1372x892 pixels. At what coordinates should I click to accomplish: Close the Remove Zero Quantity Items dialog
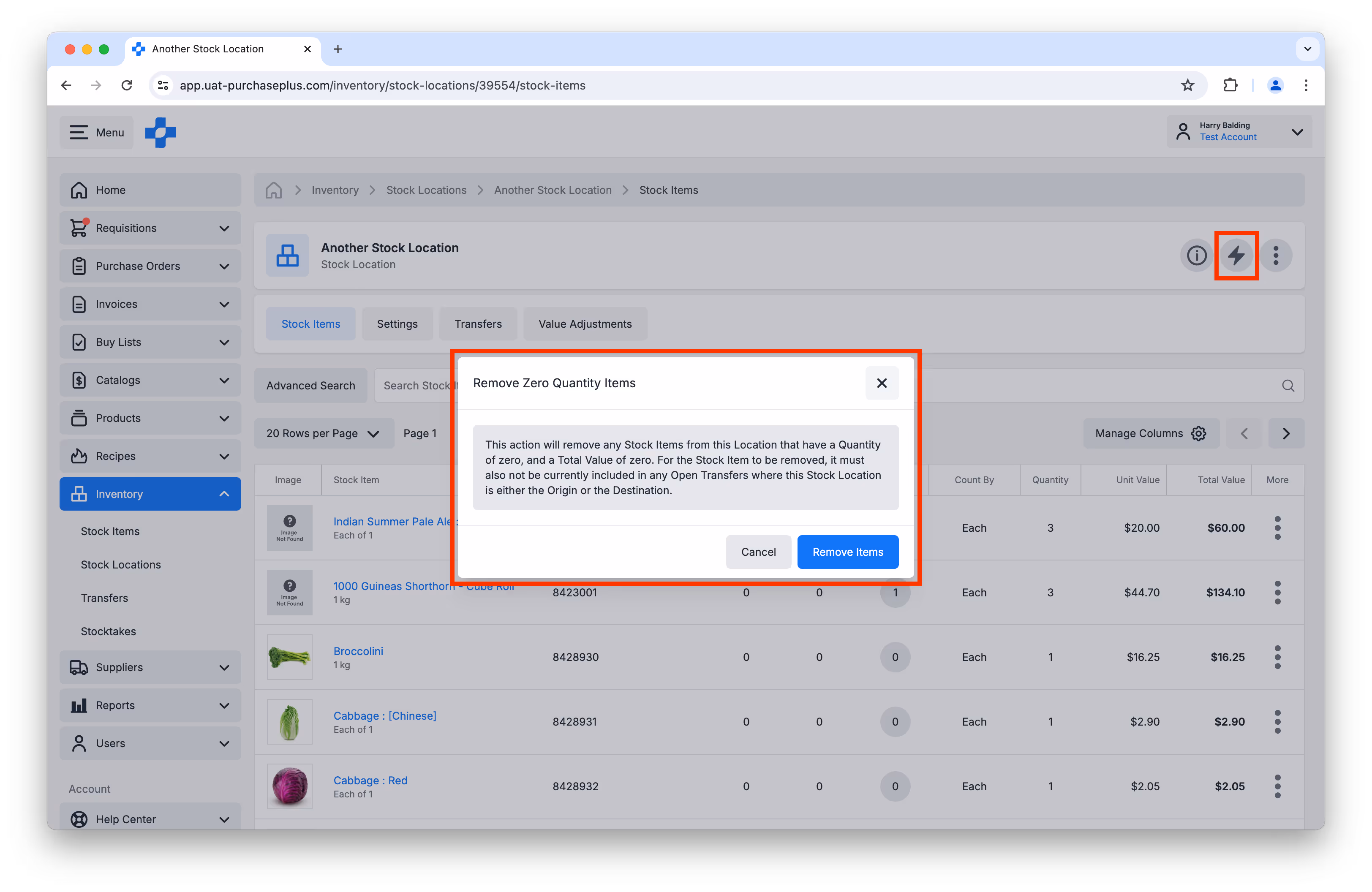[882, 383]
